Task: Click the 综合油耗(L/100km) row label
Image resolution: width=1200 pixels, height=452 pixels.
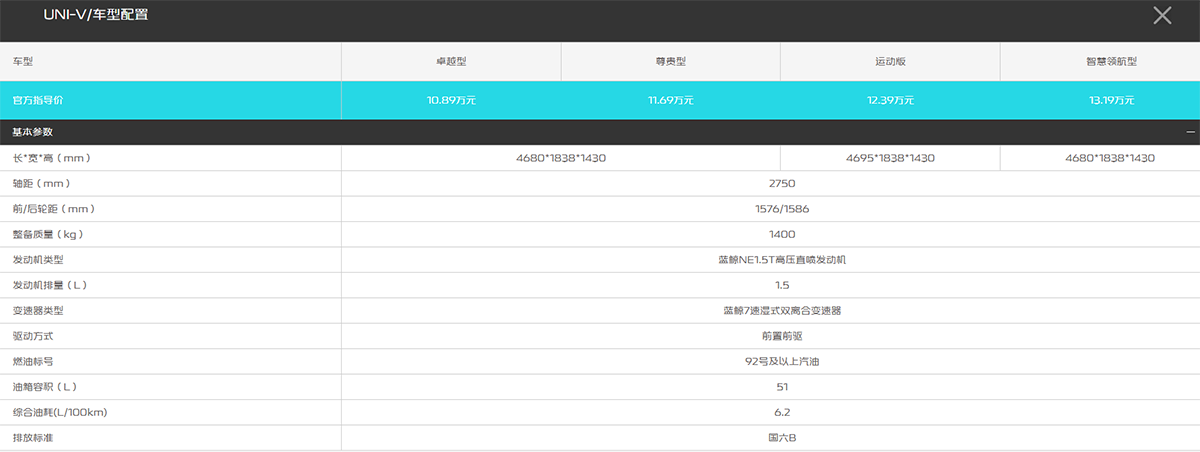Action: [x=59, y=412]
